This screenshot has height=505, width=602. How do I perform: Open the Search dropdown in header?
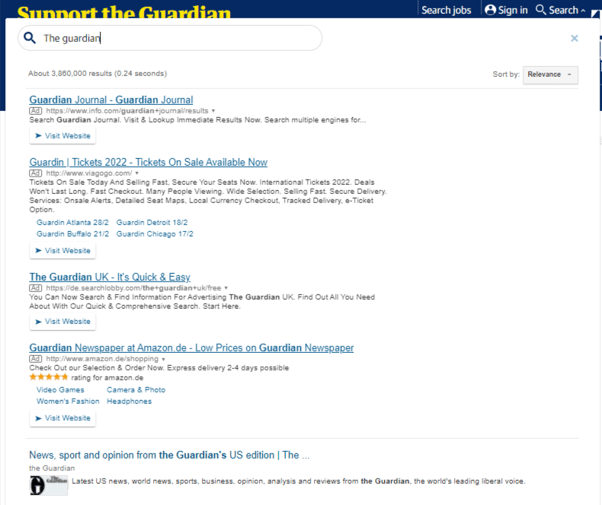point(561,10)
